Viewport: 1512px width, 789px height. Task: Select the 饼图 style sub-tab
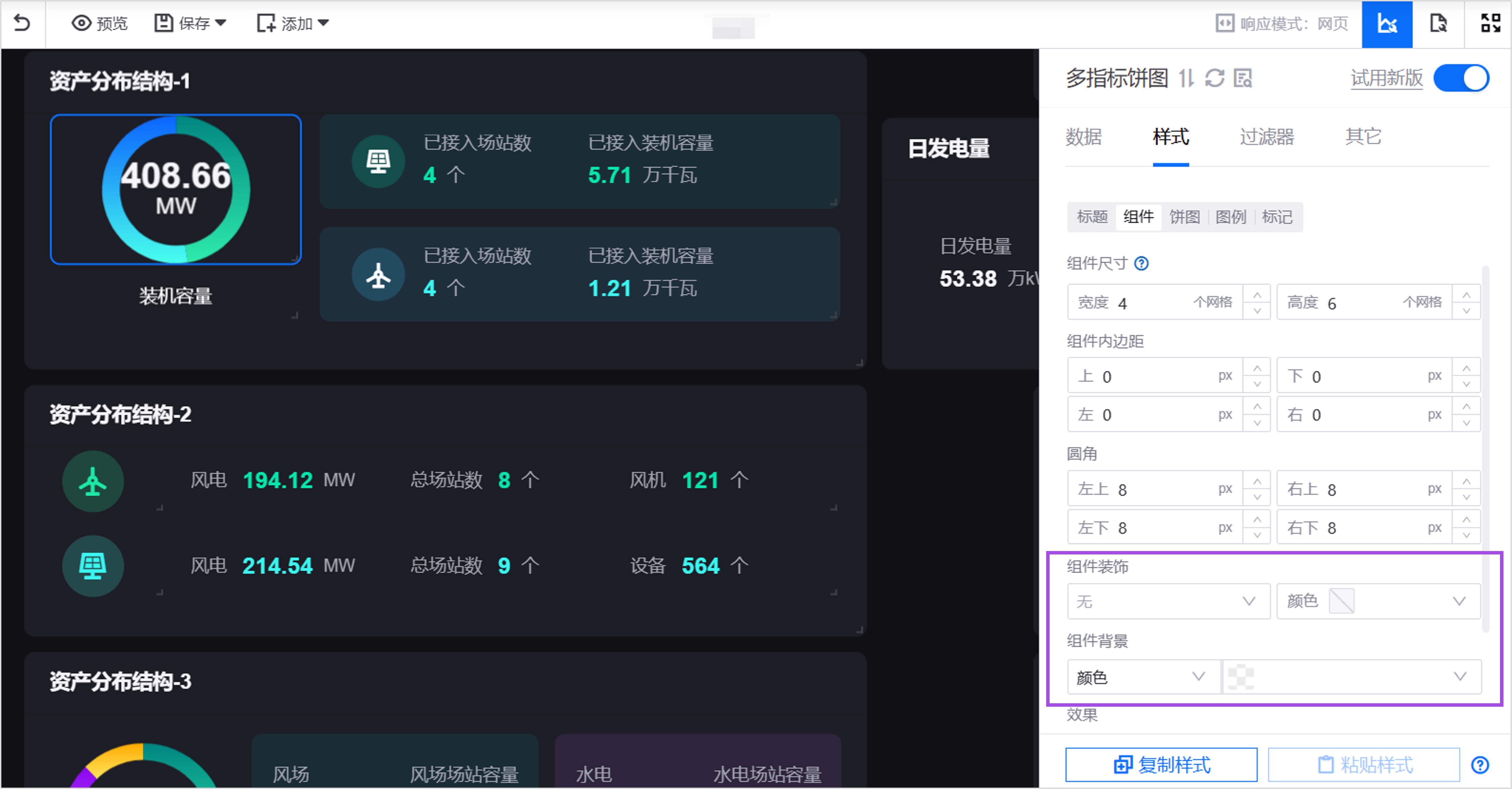(x=1184, y=217)
